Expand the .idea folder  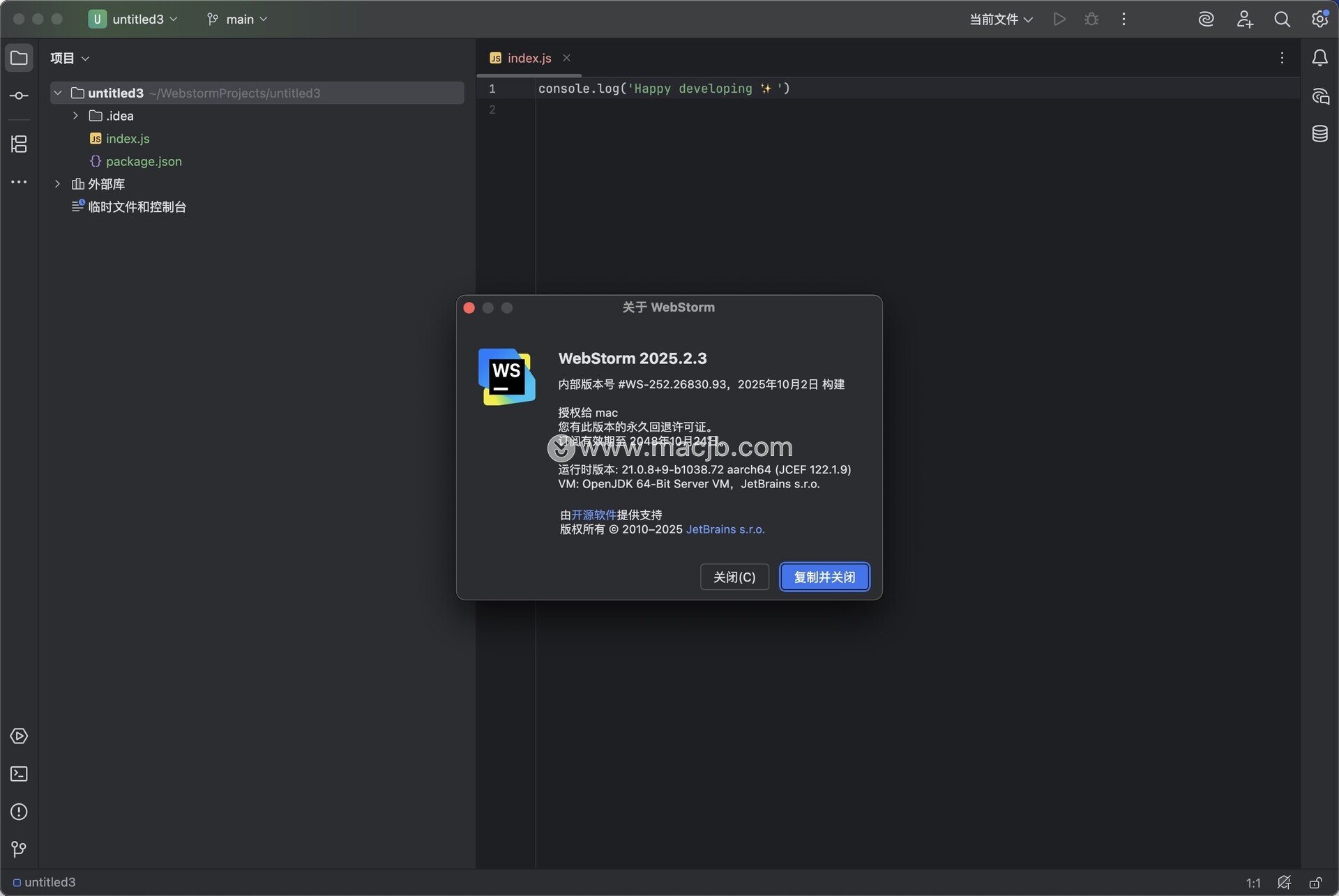click(75, 116)
